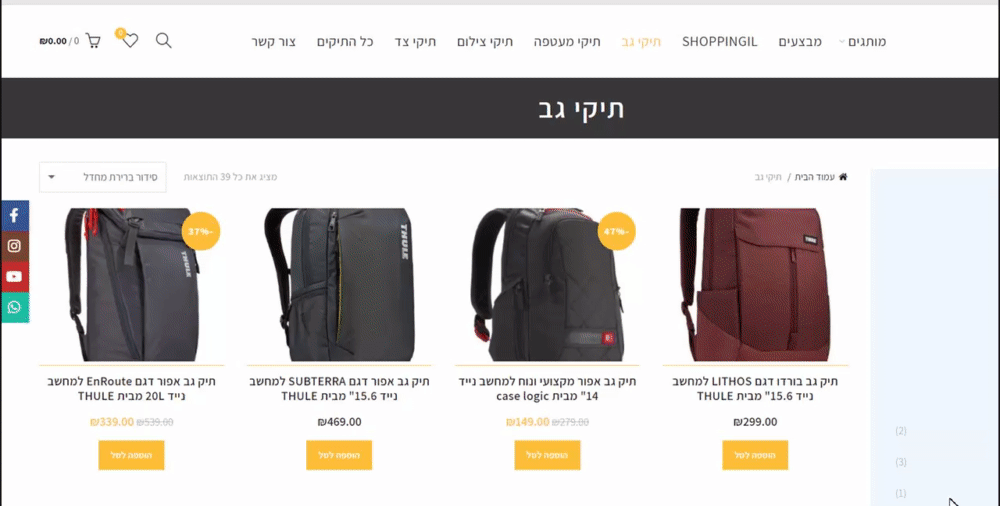Open the Facebook social sidebar icon
This screenshot has width=1000, height=506.
pyautogui.click(x=15, y=216)
